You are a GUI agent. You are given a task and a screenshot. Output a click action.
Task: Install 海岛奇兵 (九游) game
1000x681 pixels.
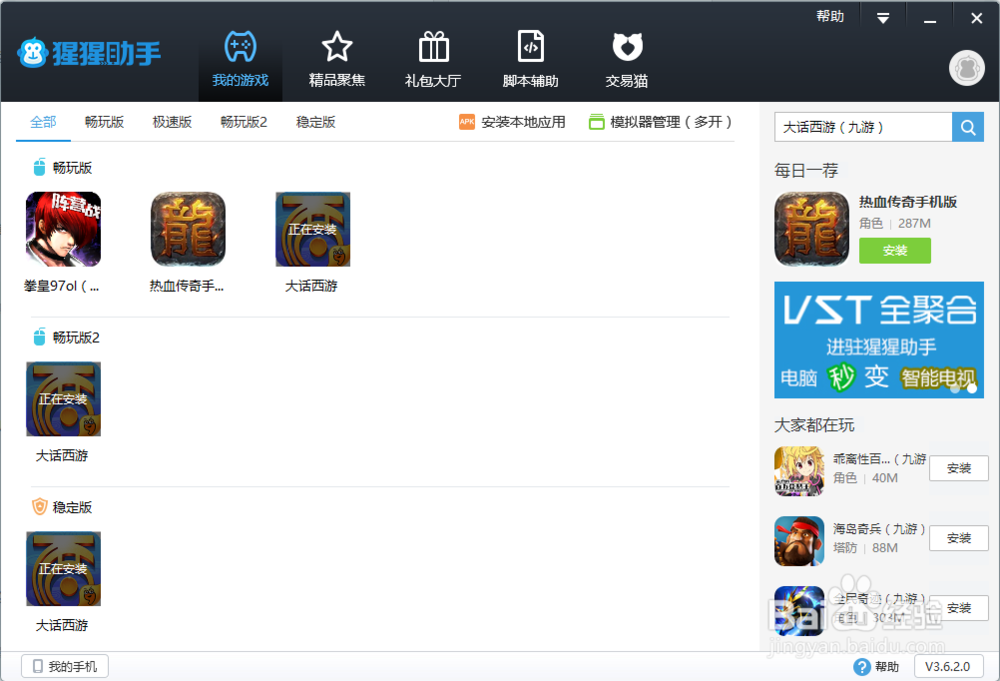tap(959, 538)
